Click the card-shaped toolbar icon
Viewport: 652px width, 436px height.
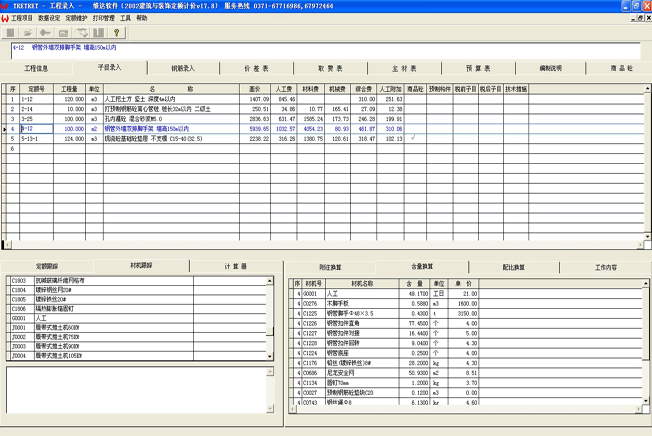coord(63,33)
